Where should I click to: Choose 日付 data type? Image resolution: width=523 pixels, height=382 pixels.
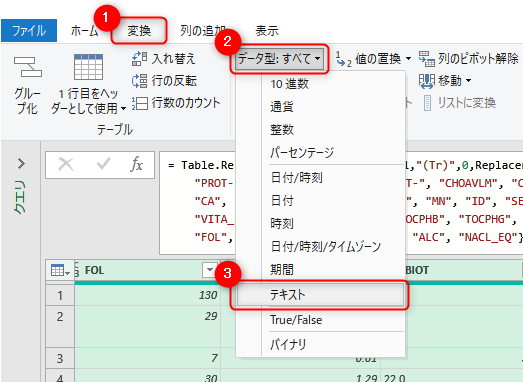tap(320, 201)
